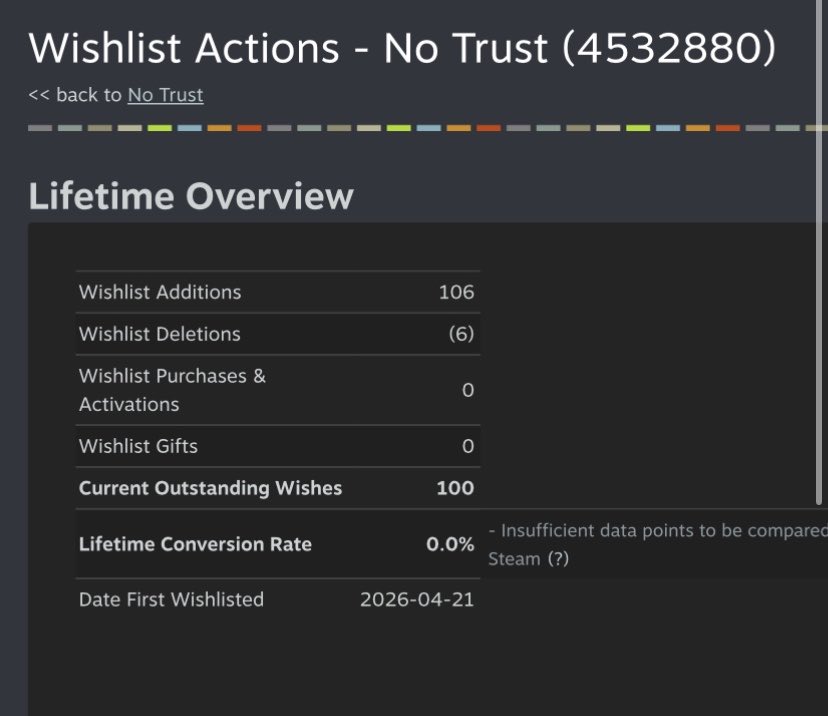Click the (?) help marker beside Steam
Screen dimensions: 828x716
(x=558, y=559)
